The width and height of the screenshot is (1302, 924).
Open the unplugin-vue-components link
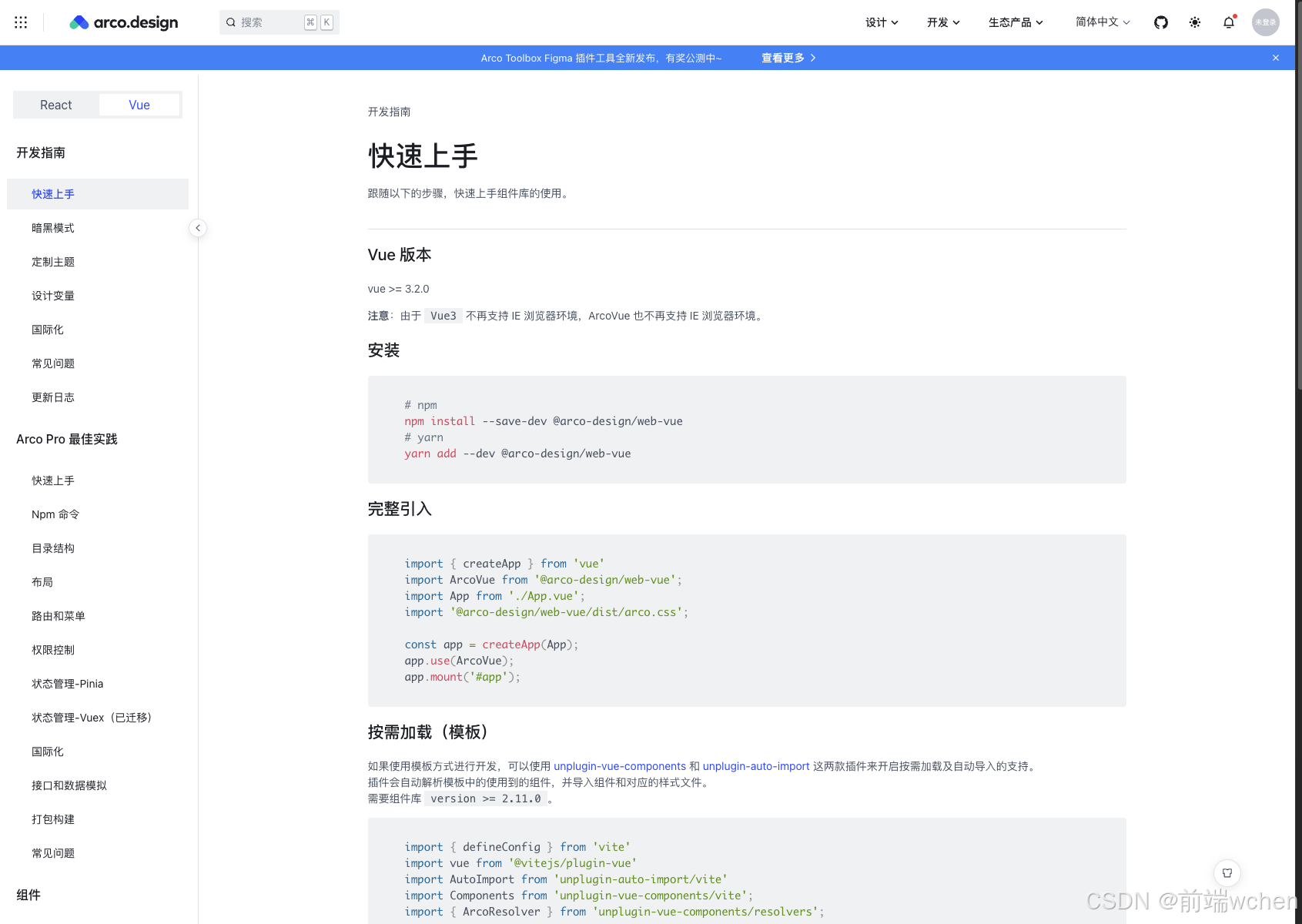pos(620,766)
